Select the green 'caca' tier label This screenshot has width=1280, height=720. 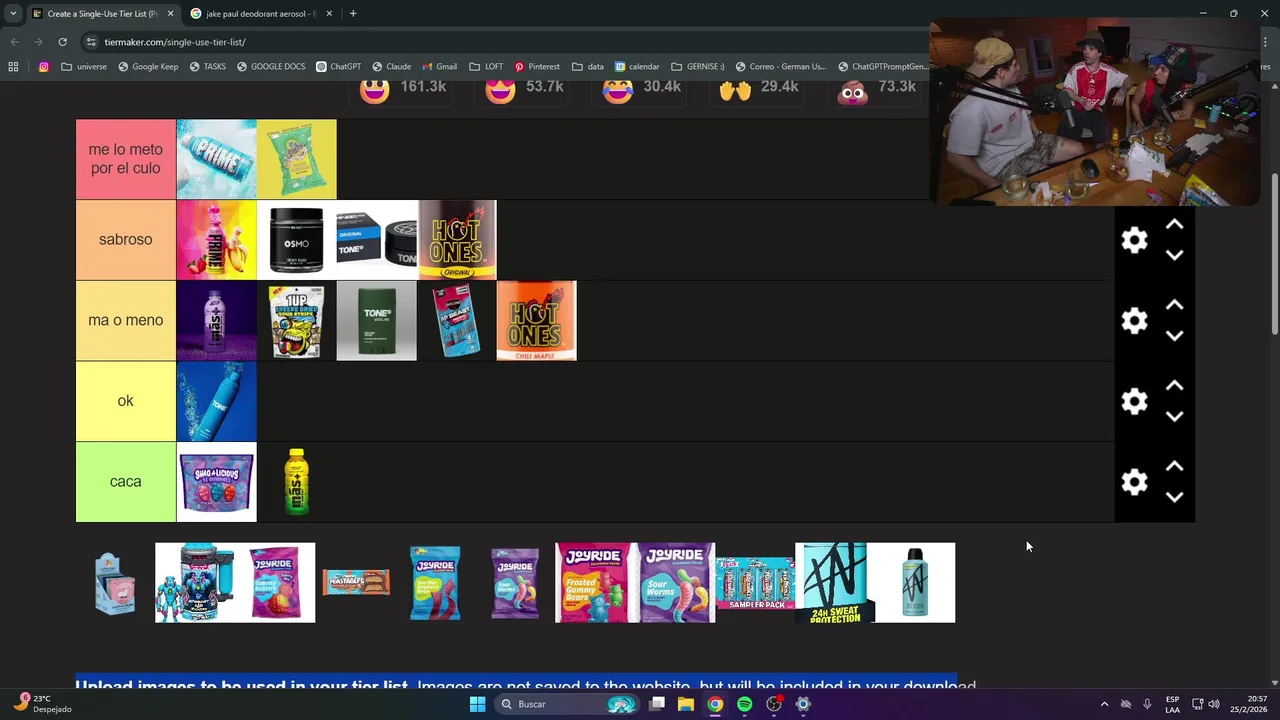(x=126, y=482)
